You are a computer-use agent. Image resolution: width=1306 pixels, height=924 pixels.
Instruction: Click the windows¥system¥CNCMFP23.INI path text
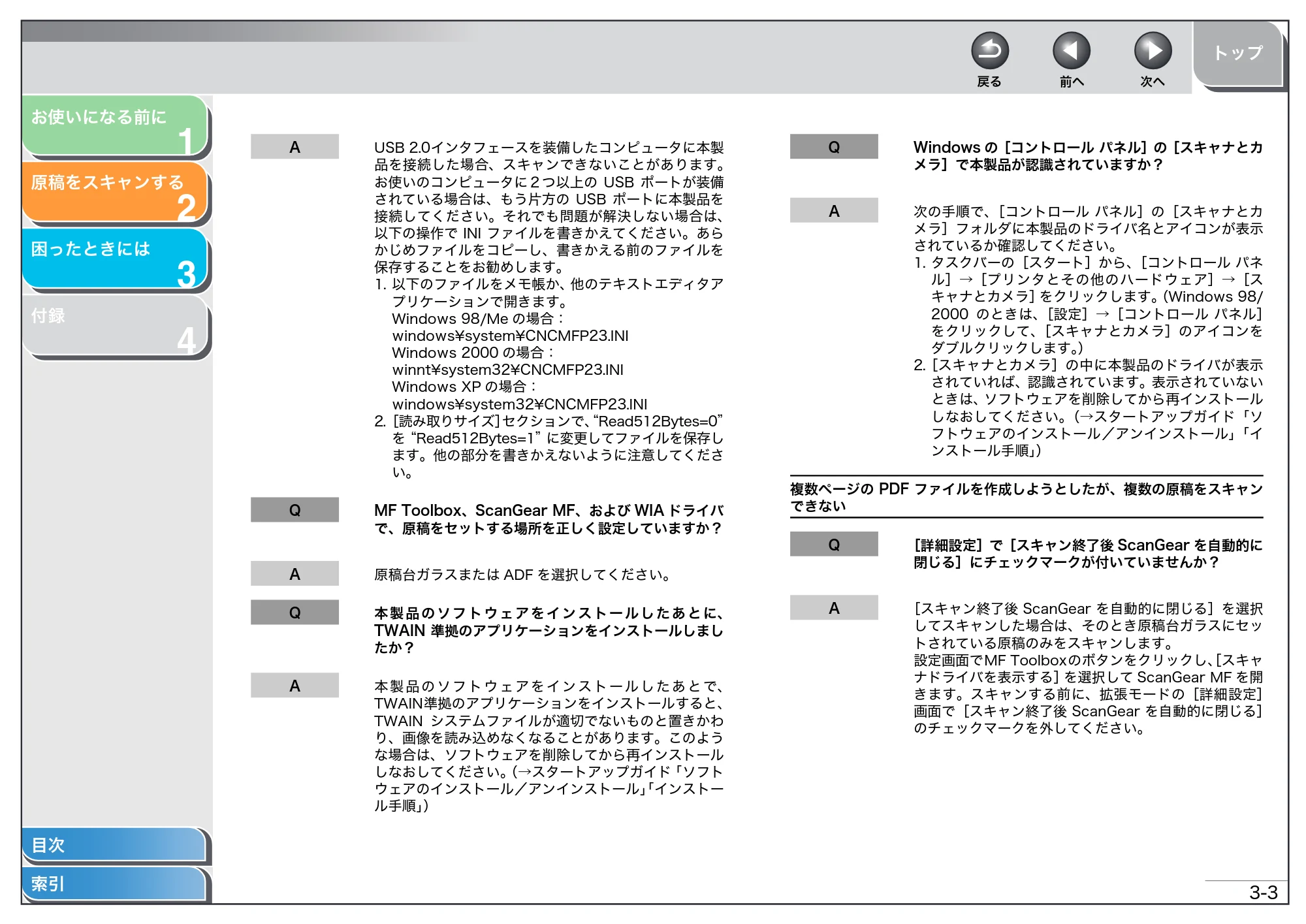point(510,336)
